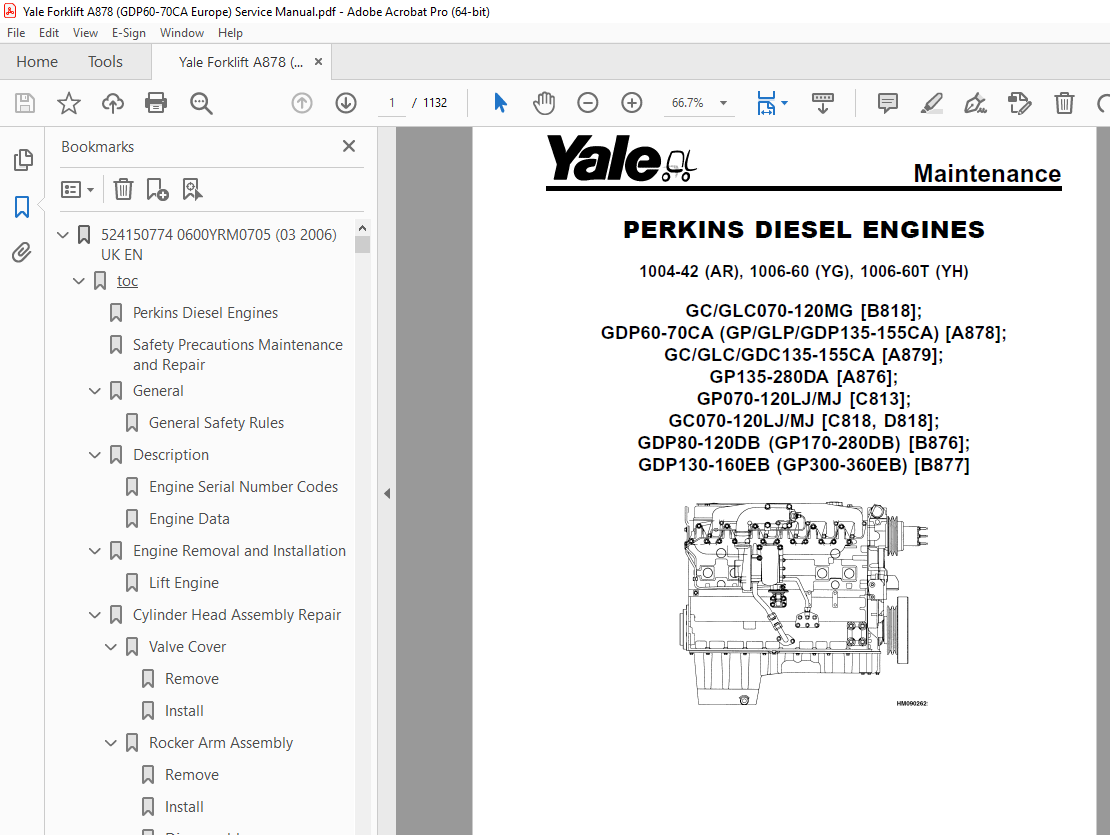The height and width of the screenshot is (835, 1110).
Task: Open the sign document pen tool
Action: (975, 103)
